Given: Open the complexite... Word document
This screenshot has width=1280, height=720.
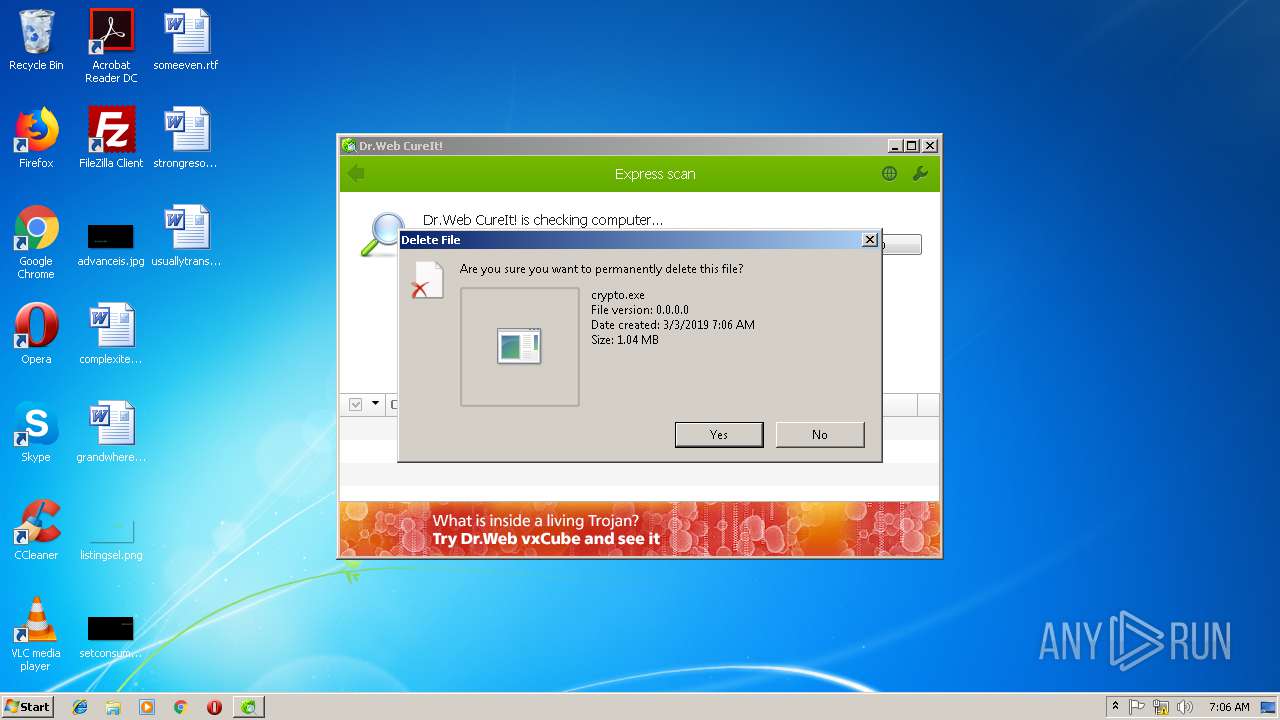Looking at the screenshot, I should [111, 334].
